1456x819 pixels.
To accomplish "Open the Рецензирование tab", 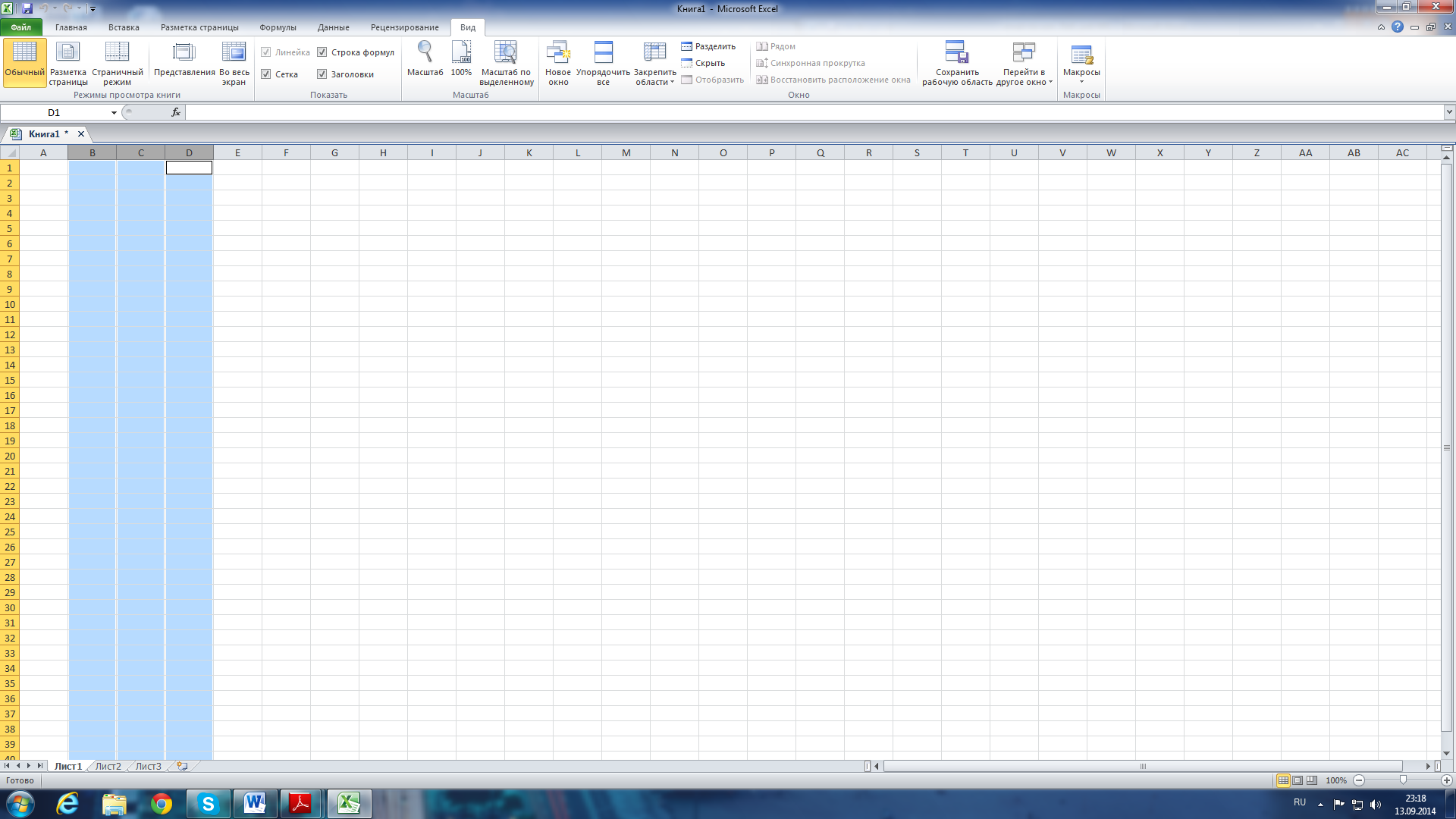I will pos(405,27).
